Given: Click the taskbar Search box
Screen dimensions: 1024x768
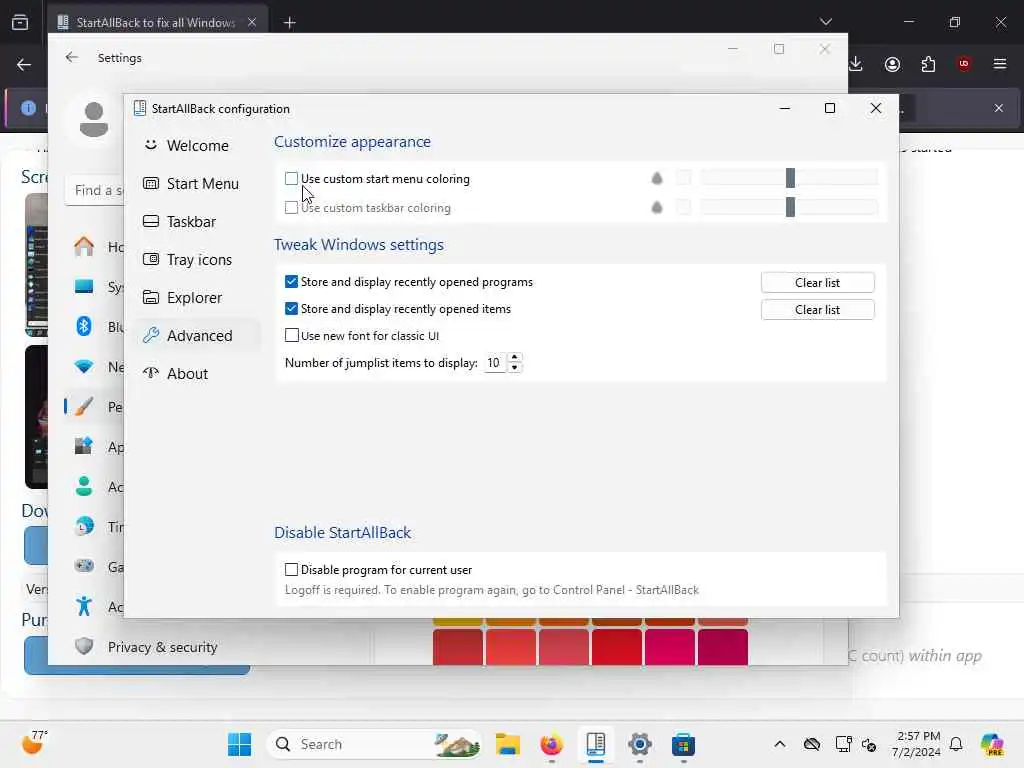Looking at the screenshot, I should [374, 744].
